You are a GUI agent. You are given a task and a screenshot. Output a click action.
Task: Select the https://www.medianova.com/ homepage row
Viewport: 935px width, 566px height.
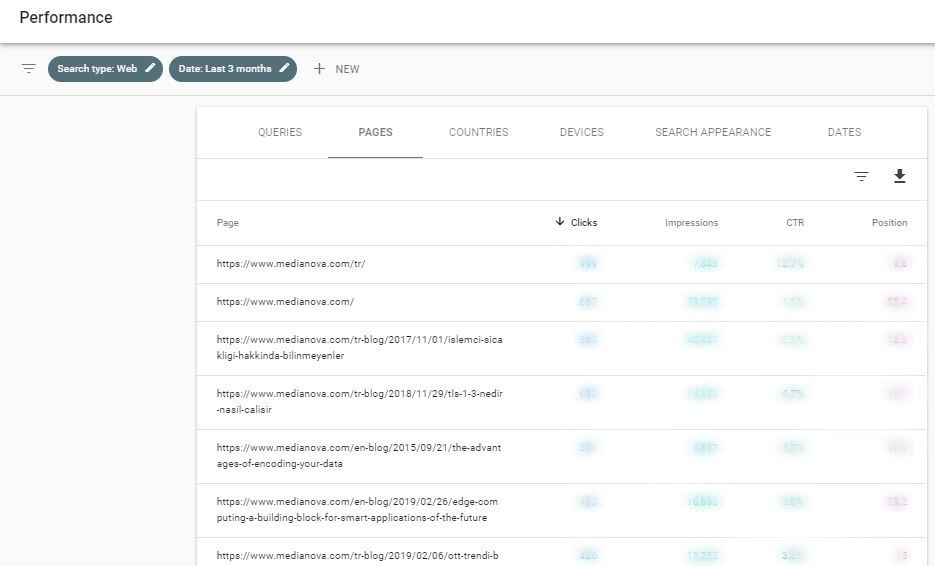tap(562, 302)
